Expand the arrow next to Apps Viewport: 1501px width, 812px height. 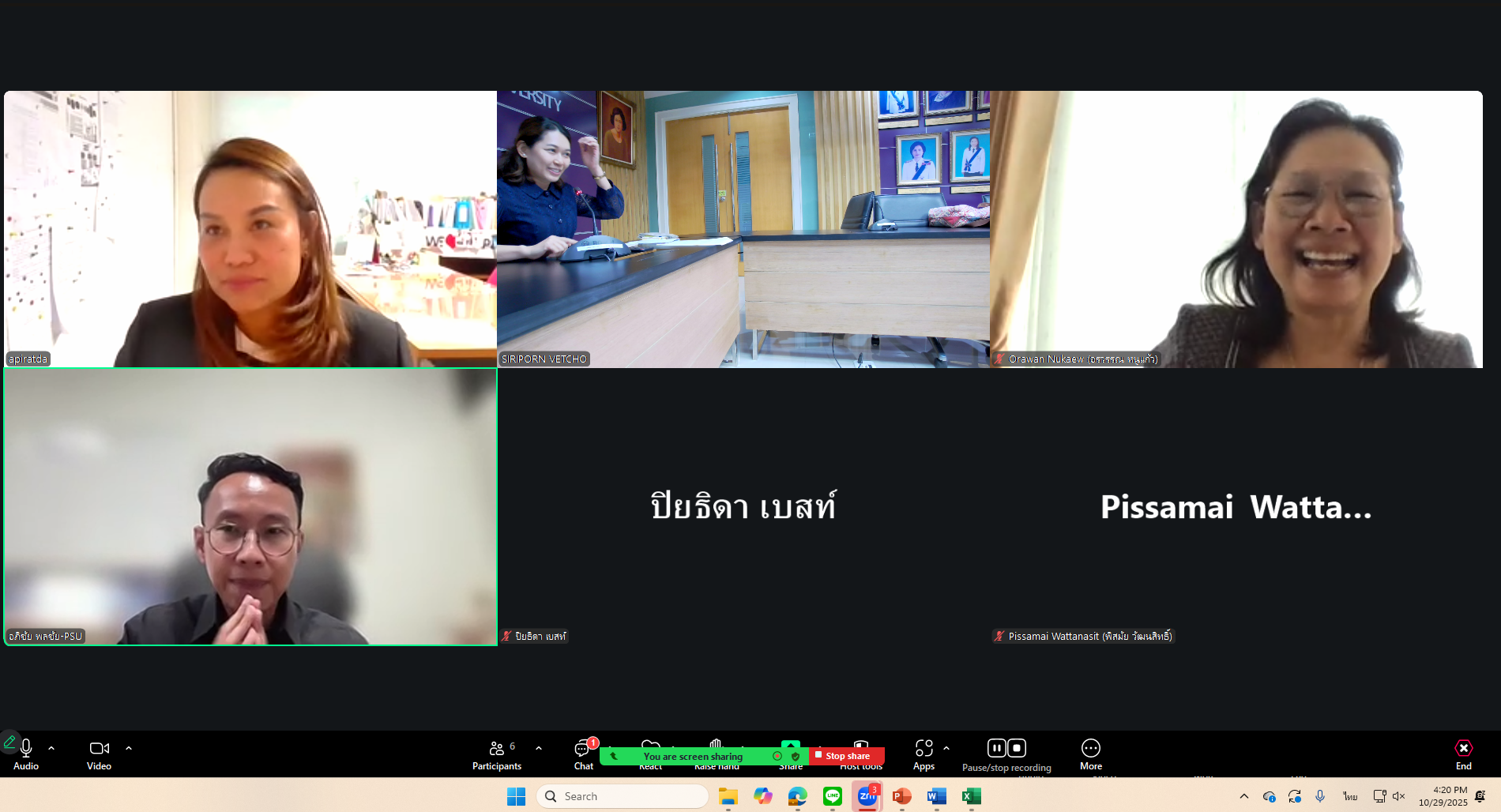(x=946, y=748)
